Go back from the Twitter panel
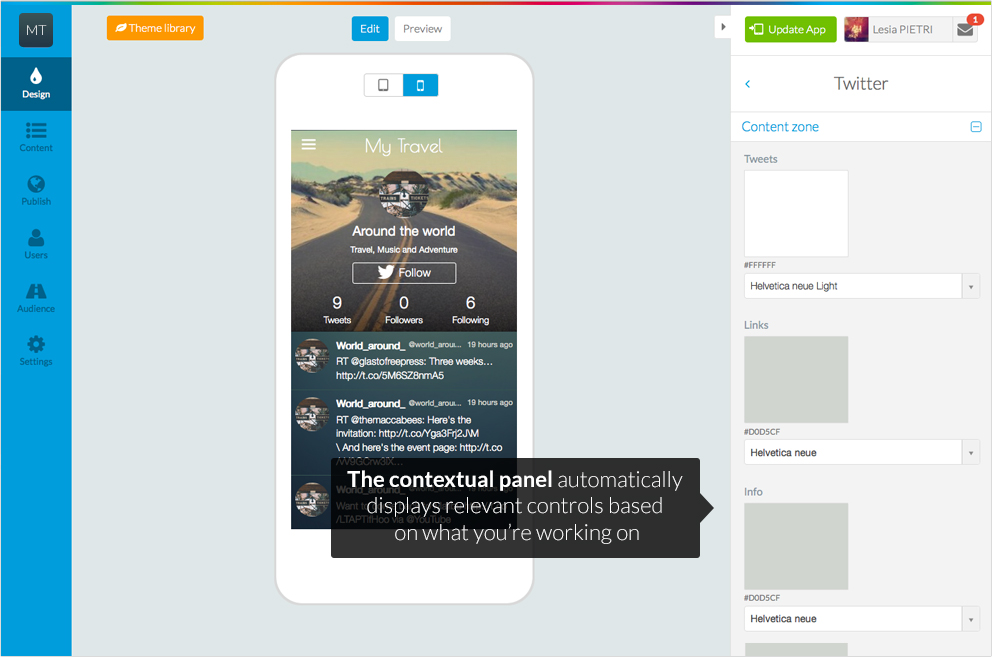 tap(748, 84)
